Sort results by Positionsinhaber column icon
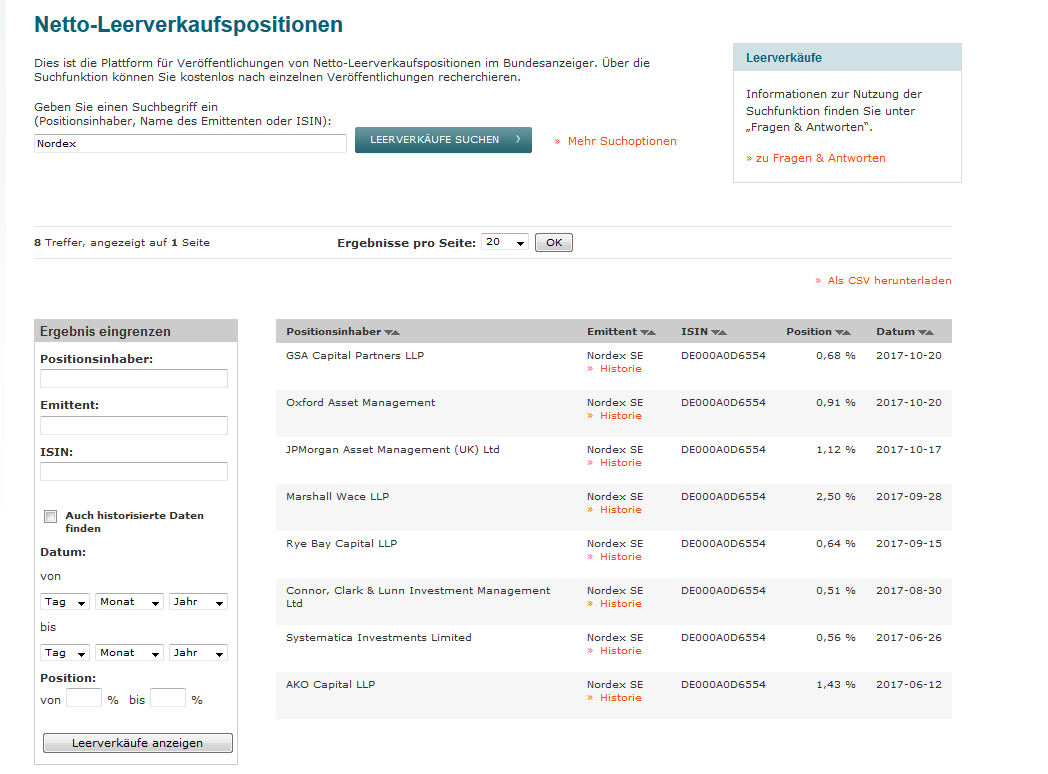This screenshot has width=1048, height=774. 393,331
